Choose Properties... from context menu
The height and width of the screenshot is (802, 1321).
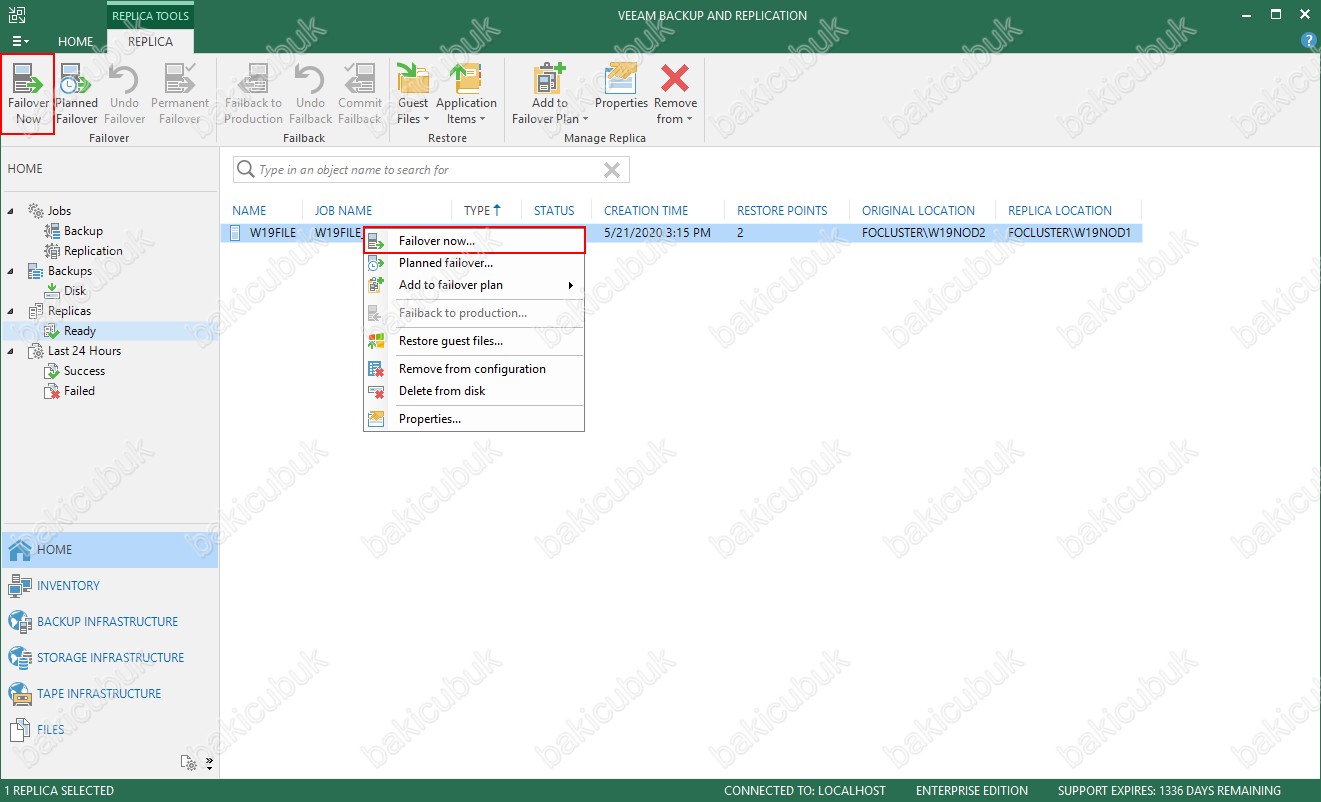(x=474, y=419)
